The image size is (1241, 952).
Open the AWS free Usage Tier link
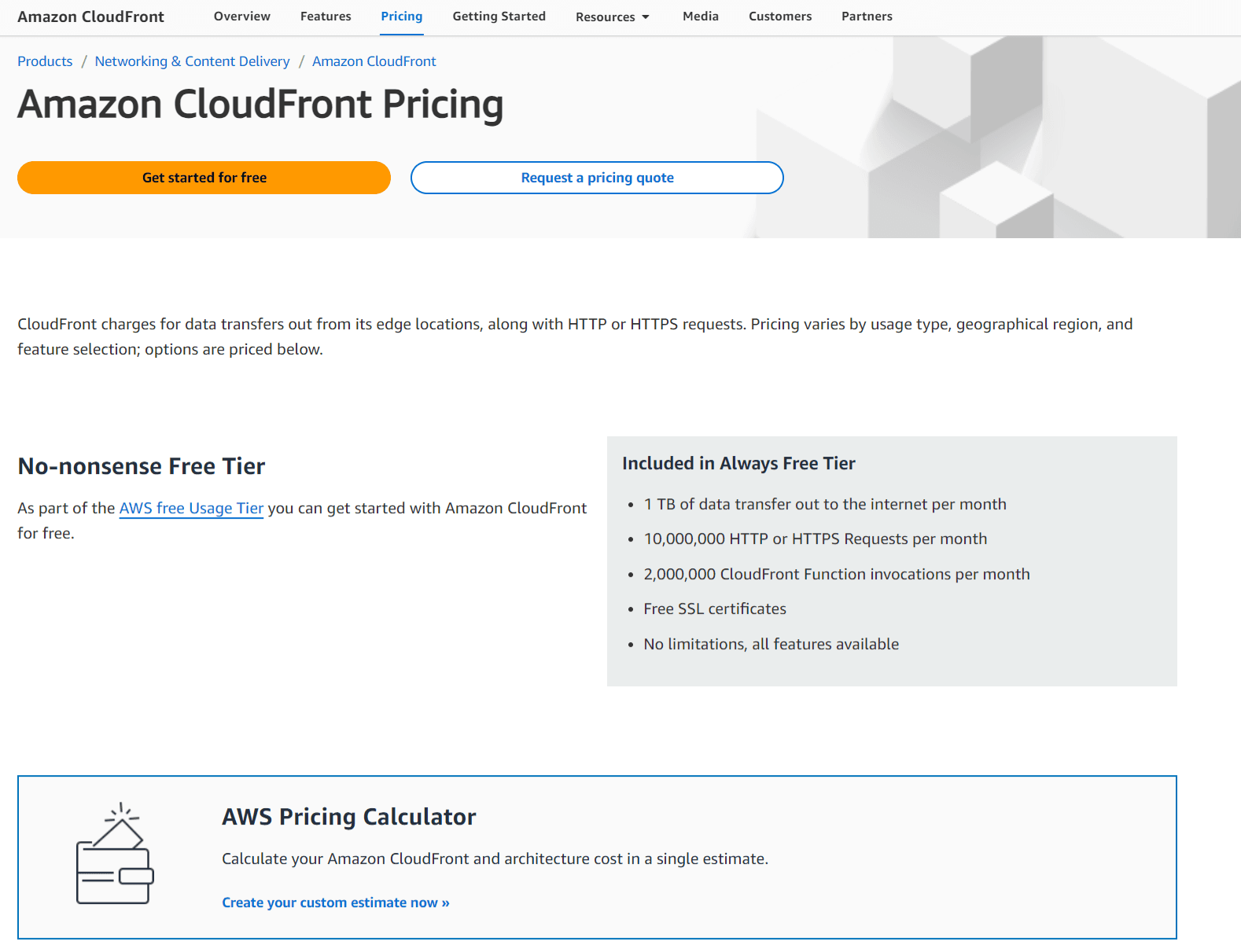click(x=191, y=508)
